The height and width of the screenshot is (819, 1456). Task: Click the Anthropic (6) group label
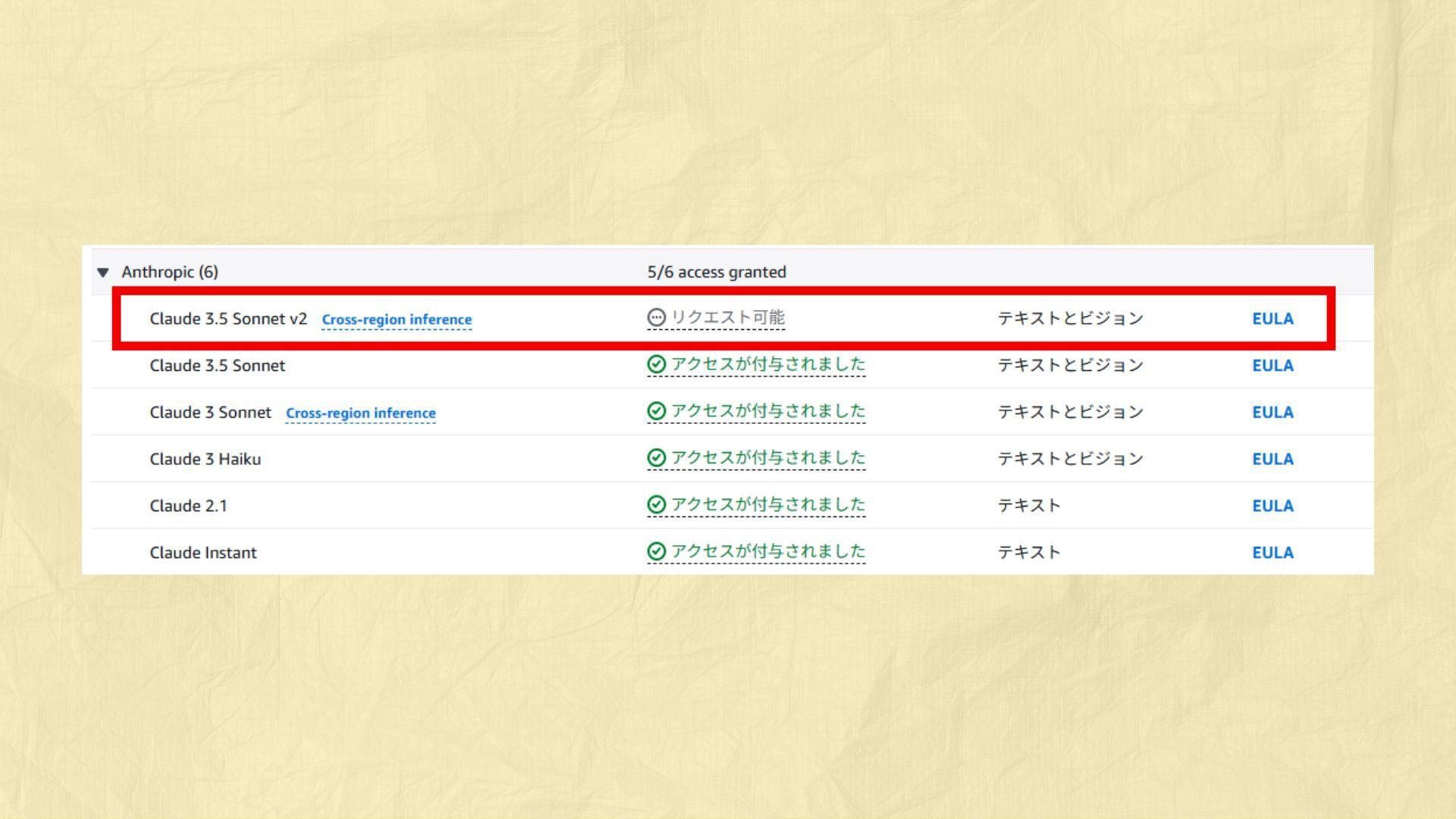(x=170, y=271)
